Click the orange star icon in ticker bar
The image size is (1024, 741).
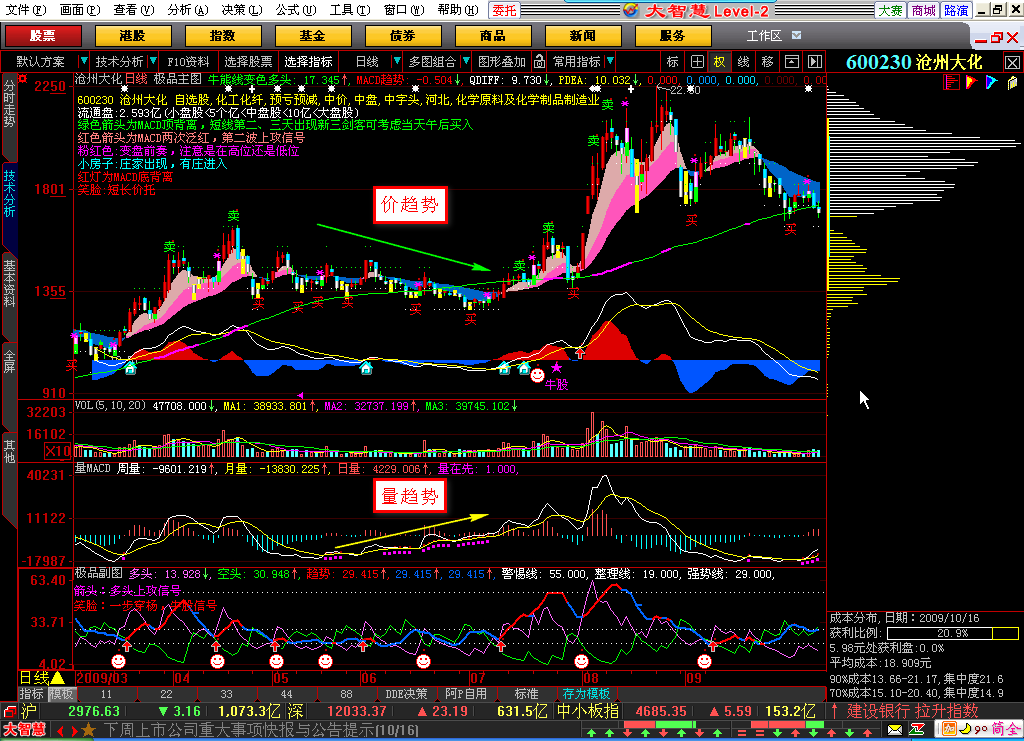click(x=89, y=730)
